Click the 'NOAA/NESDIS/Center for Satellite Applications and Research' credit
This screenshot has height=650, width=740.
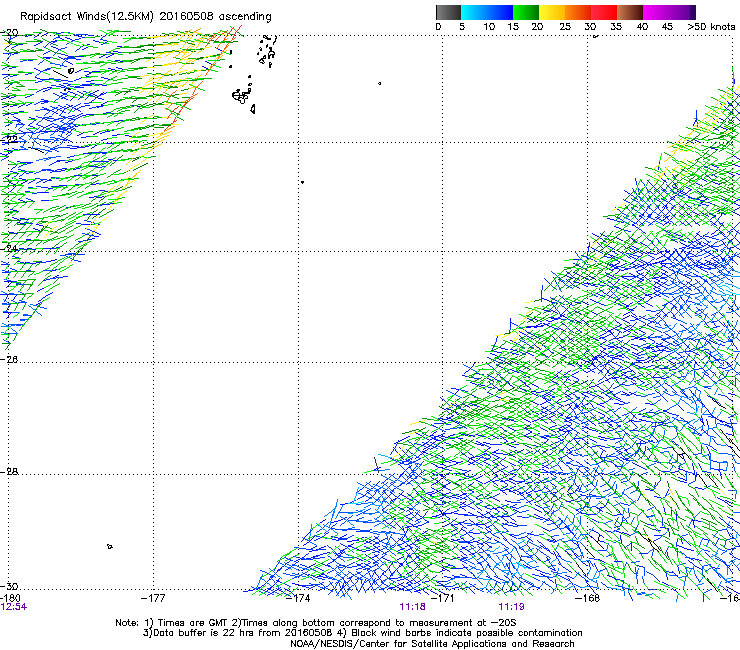(x=432, y=644)
